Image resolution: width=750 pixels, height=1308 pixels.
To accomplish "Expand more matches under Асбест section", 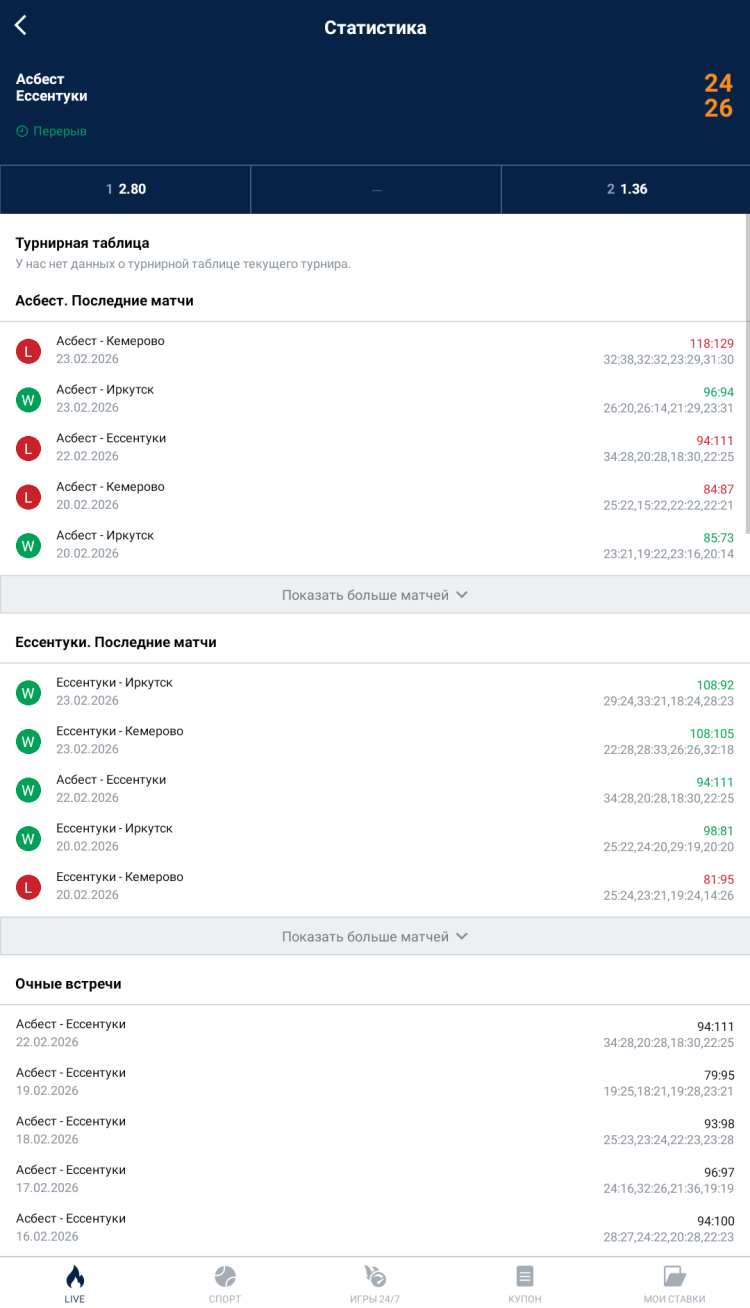I will 375,595.
